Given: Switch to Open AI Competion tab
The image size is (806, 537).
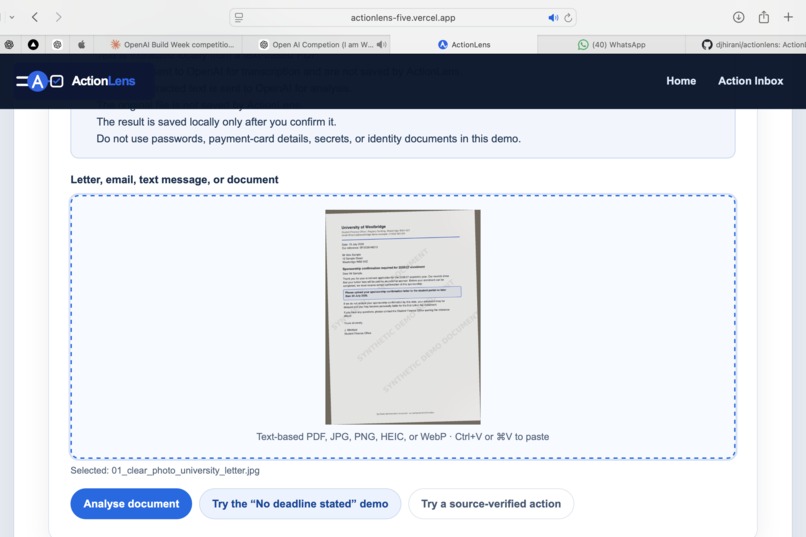Looking at the screenshot, I should 317,45.
